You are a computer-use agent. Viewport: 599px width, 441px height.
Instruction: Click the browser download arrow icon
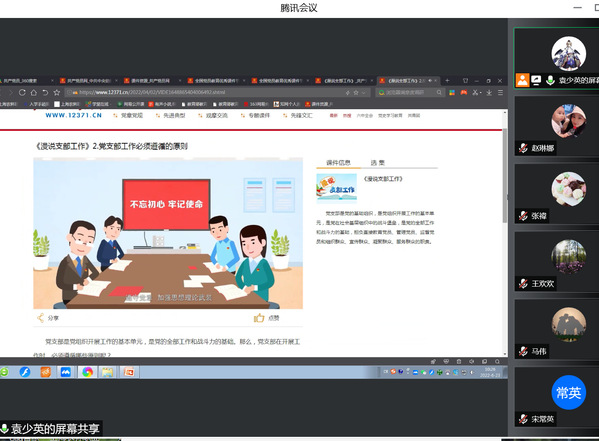click(x=489, y=92)
